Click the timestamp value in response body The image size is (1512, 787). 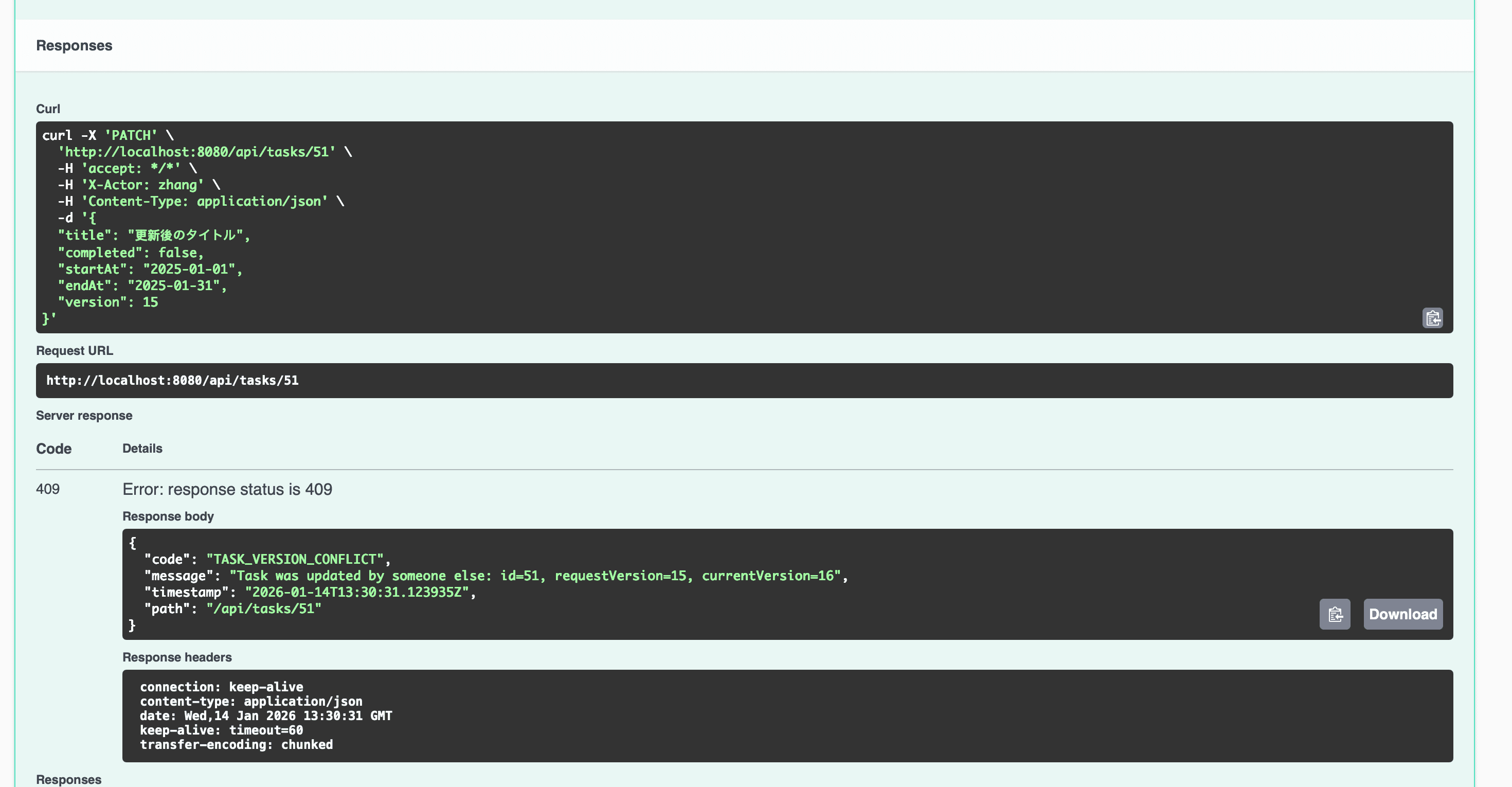(356, 592)
